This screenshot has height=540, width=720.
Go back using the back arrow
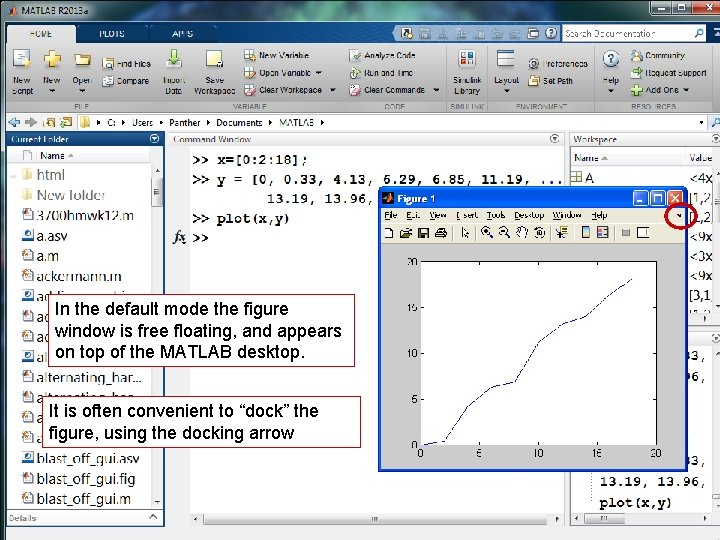[x=14, y=122]
